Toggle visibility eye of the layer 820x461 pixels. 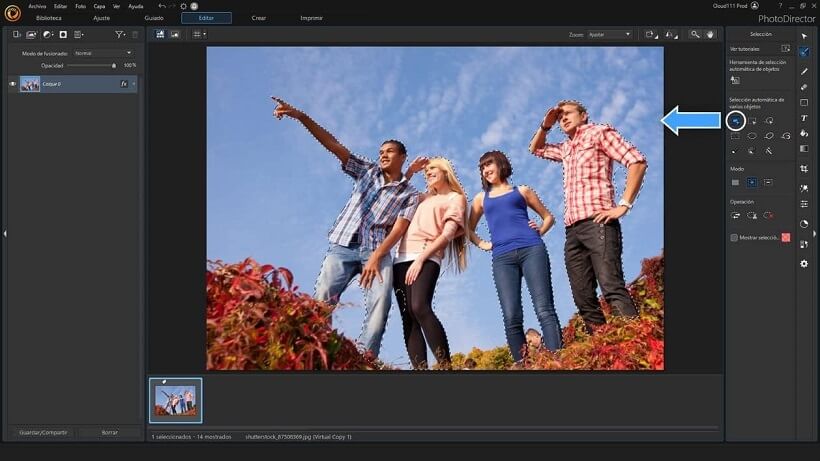13,84
